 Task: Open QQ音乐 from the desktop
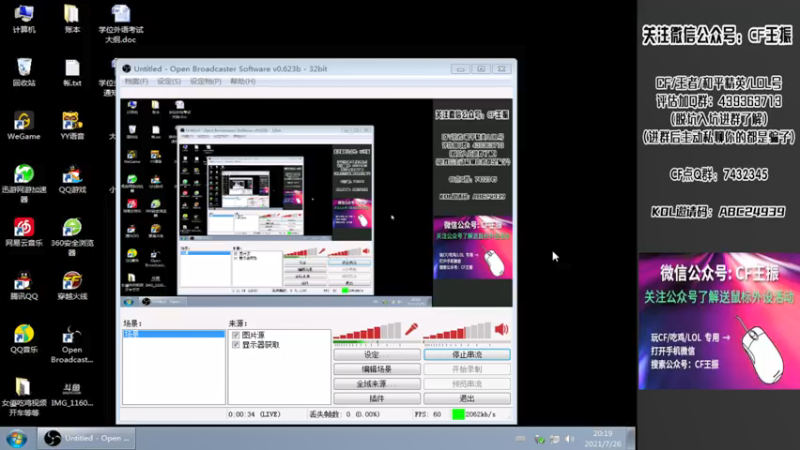[x=24, y=339]
